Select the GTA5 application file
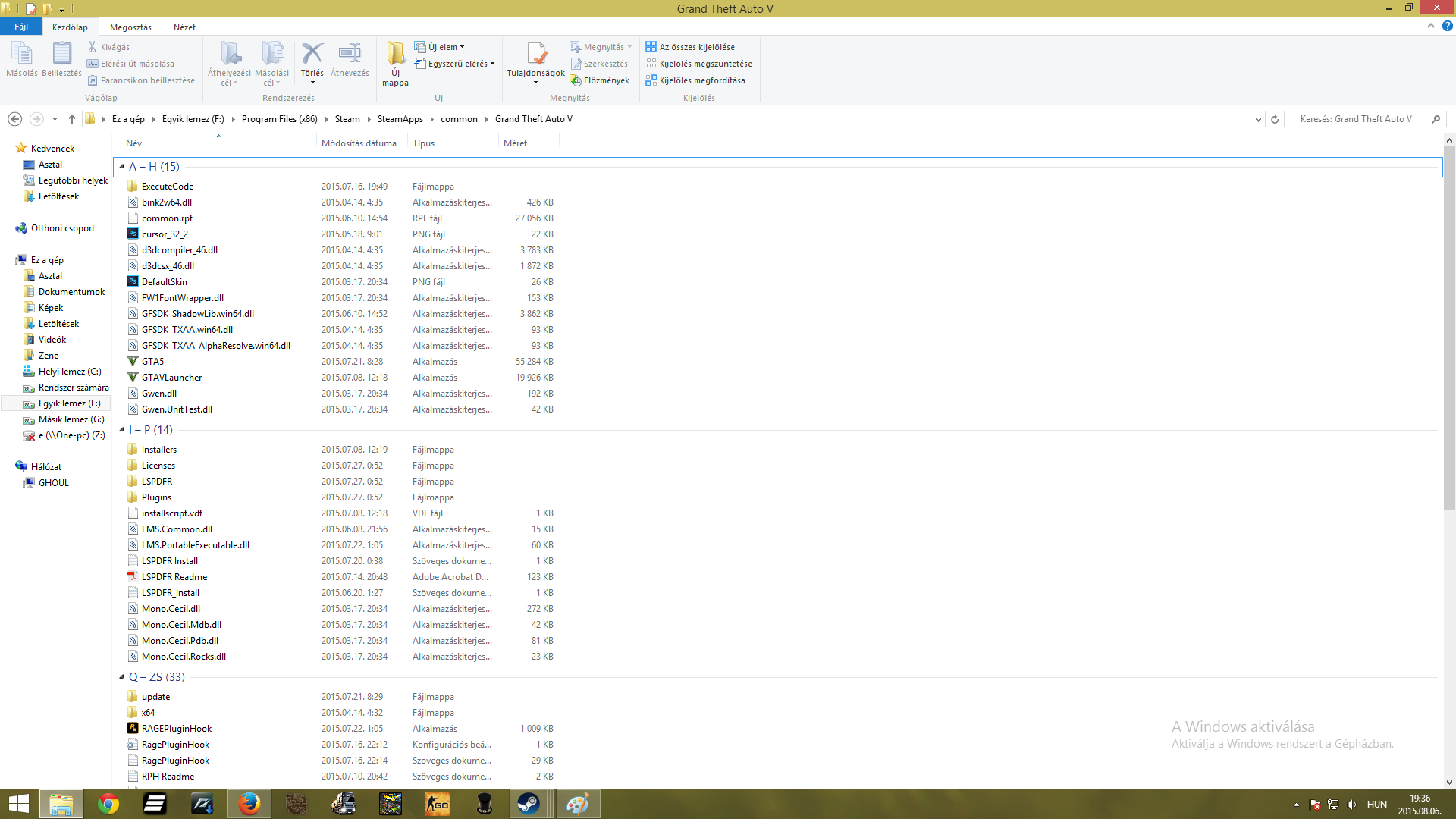1456x819 pixels. click(x=152, y=362)
